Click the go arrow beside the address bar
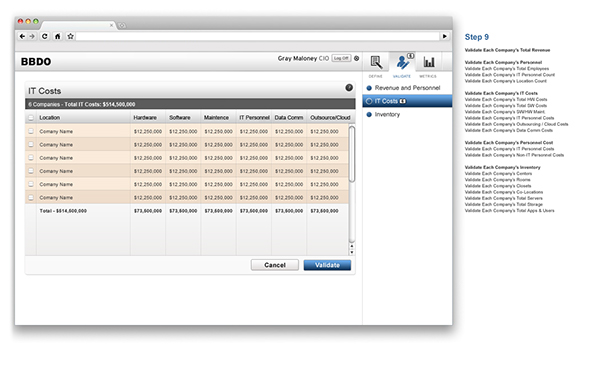This screenshot has width=600, height=388. coord(445,36)
